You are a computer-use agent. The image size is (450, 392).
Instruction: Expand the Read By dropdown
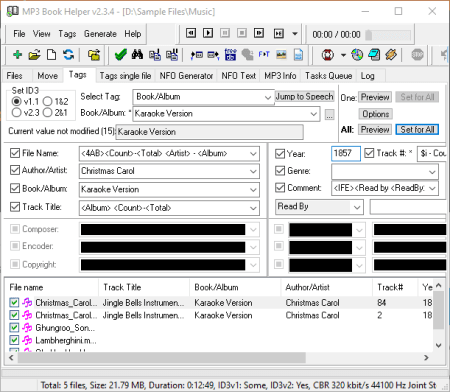tap(357, 207)
